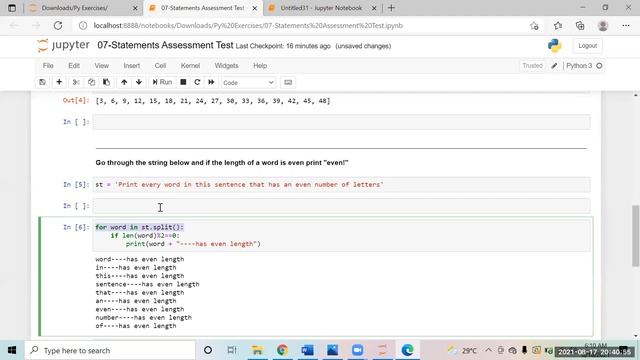
Task: Open browser Collections icon
Action: tap(580, 26)
